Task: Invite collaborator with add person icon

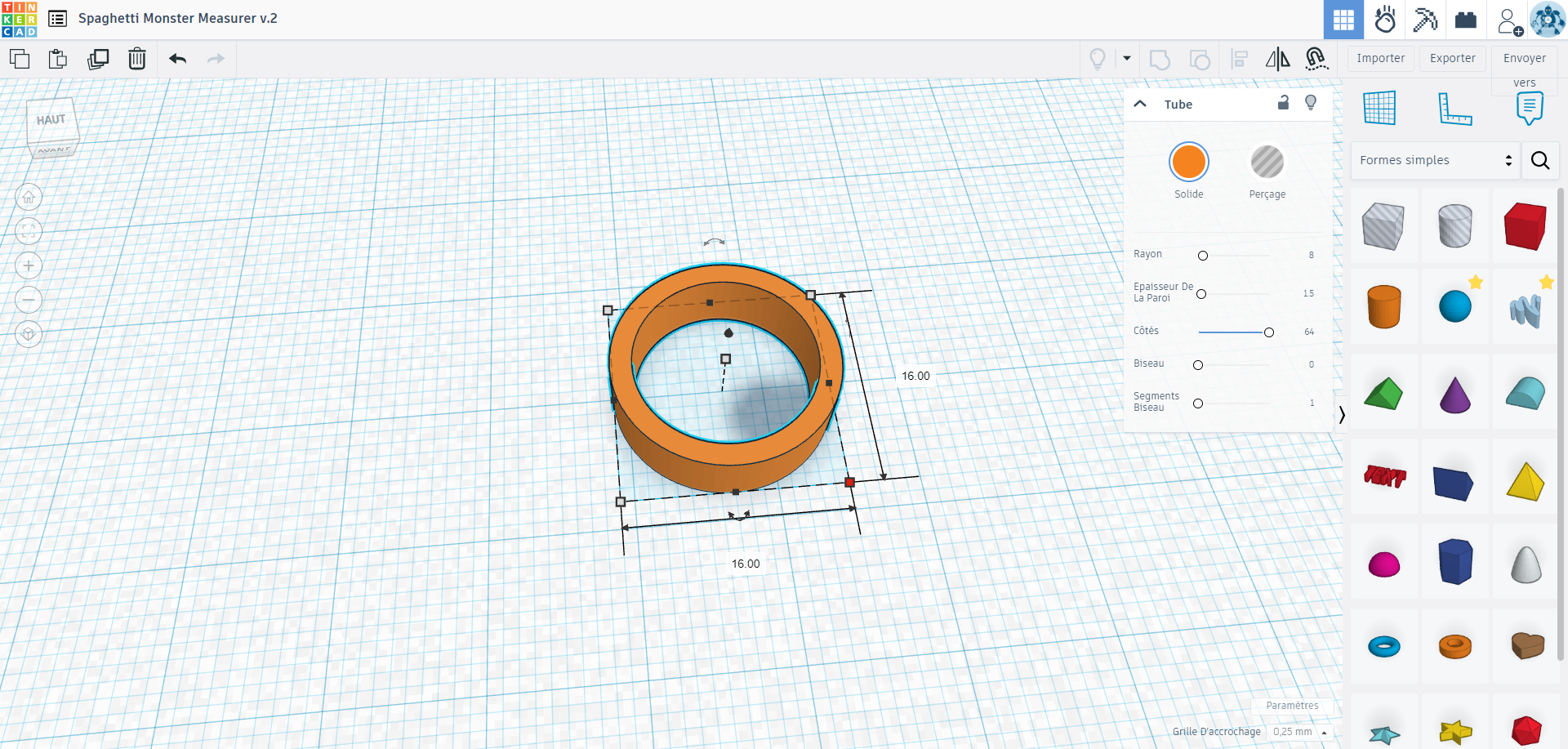Action: (x=1509, y=21)
